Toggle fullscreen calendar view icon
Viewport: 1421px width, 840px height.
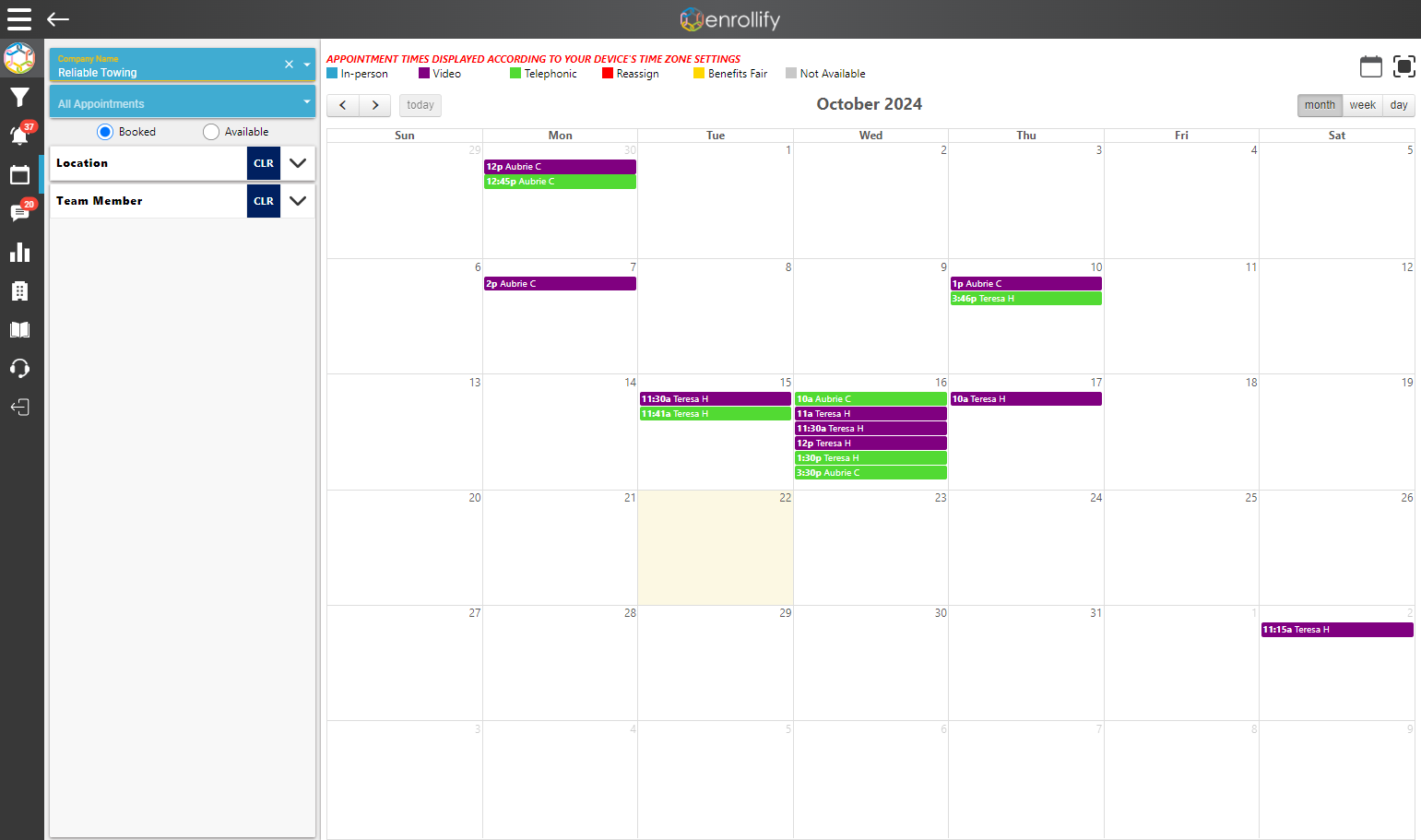tap(1404, 66)
